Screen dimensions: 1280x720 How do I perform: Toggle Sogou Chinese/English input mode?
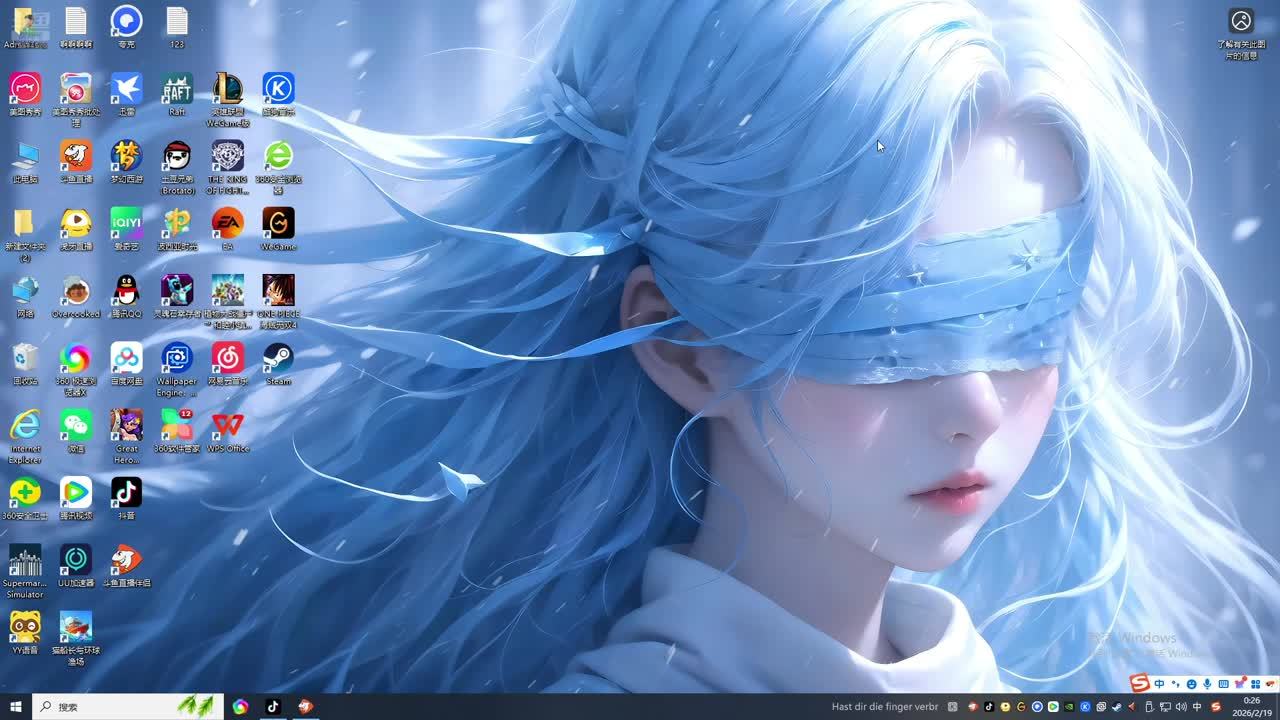[1159, 684]
